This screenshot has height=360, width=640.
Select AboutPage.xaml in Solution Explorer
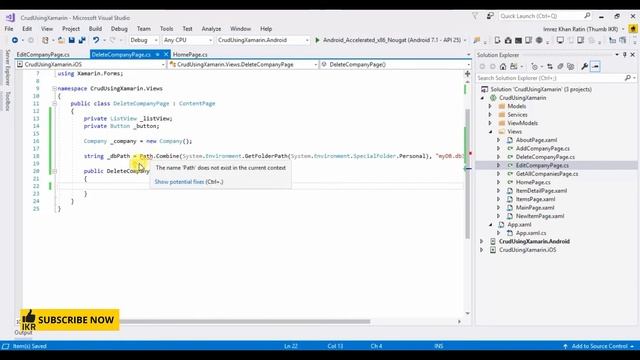[536, 140]
